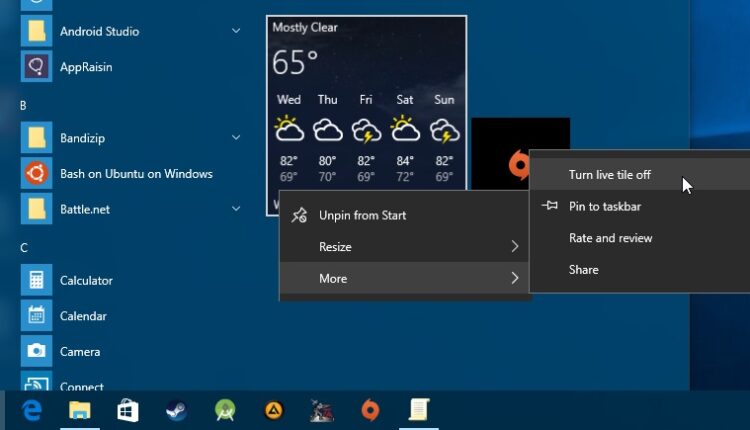This screenshot has width=750, height=430.
Task: Expand the Android Studio folder chevron
Action: pos(236,31)
